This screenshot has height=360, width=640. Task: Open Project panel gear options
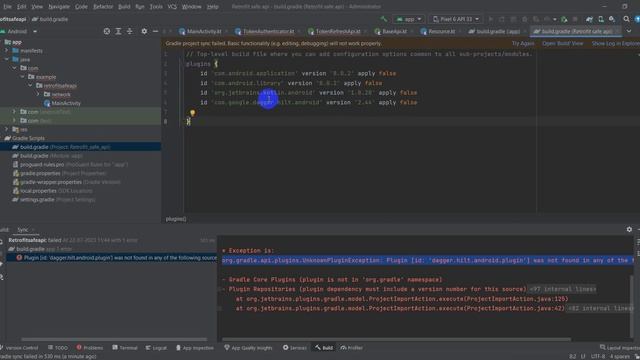(x=144, y=31)
